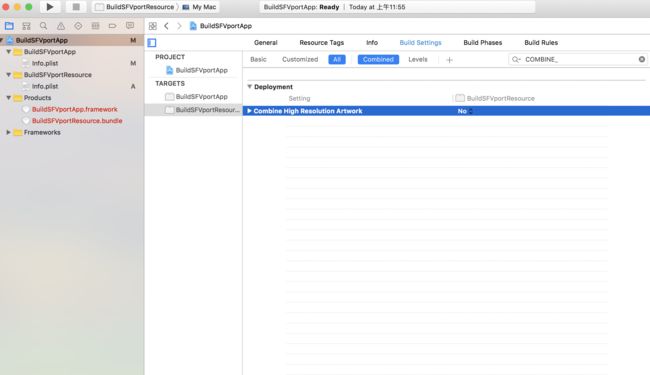The height and width of the screenshot is (375, 650).
Task: Choose the My Mac run destination
Action: tap(199, 7)
